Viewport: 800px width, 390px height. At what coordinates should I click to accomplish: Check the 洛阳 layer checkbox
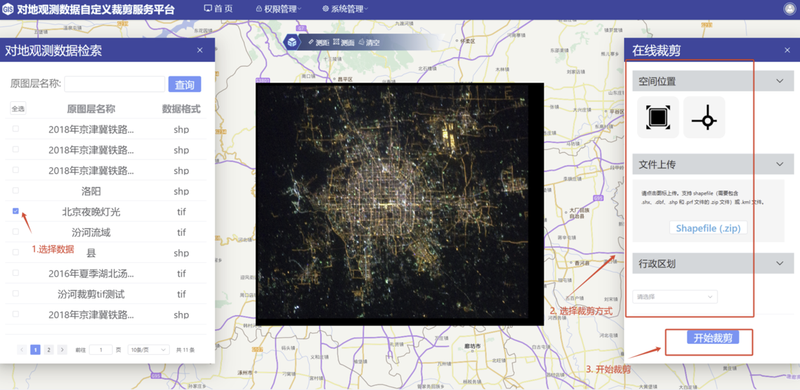[x=15, y=190]
